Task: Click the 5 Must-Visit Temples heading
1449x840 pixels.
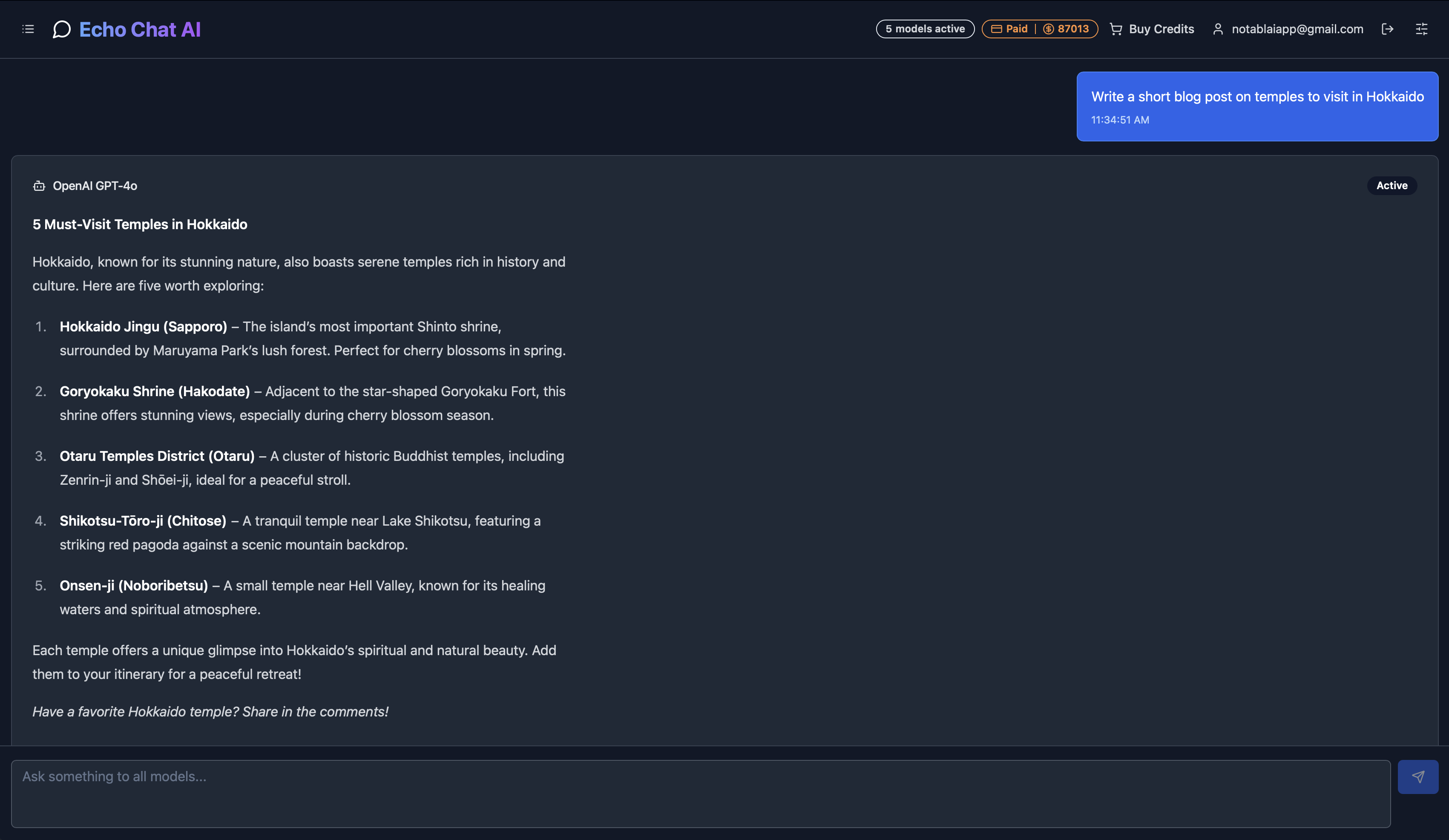Action: coord(140,224)
